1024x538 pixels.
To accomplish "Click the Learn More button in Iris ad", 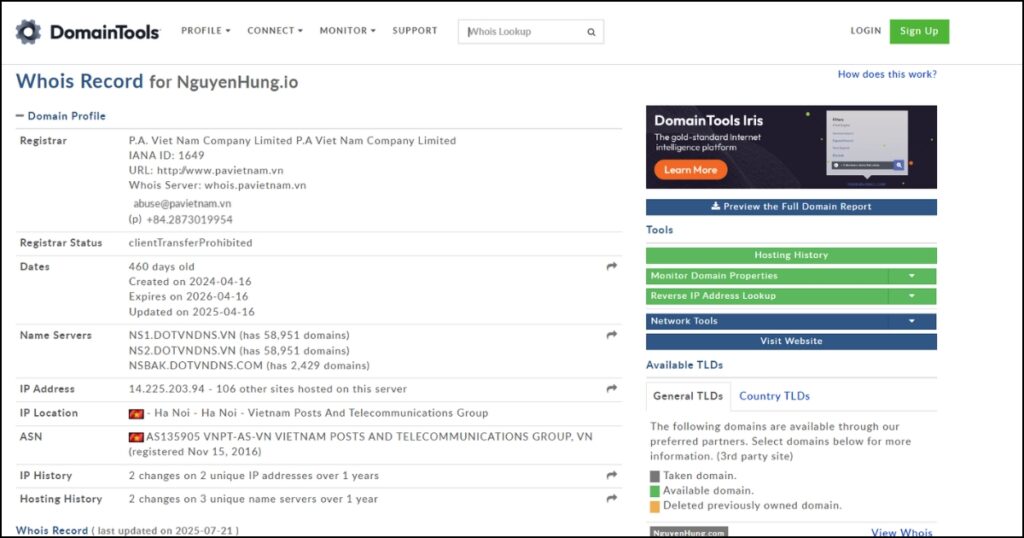I will click(690, 170).
